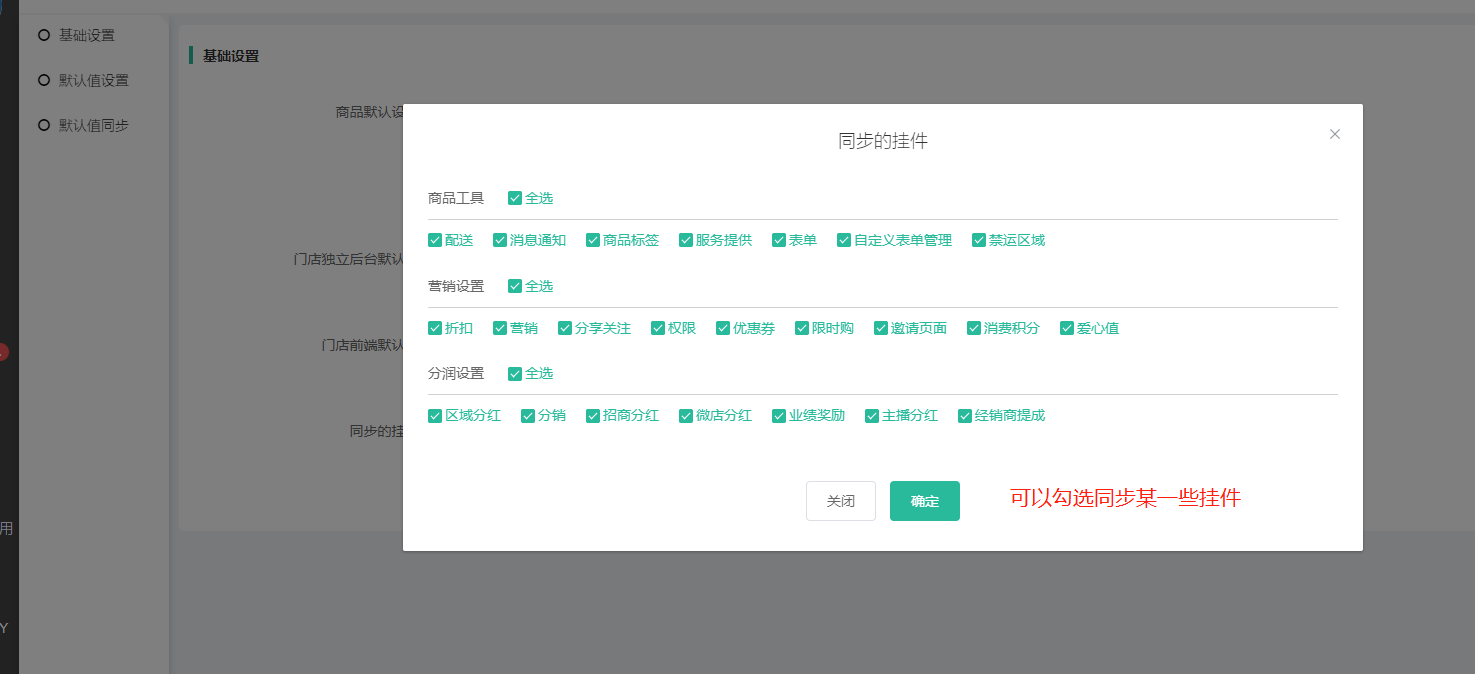
Task: Toggle the 消息通知 checkbox
Action: (500, 240)
